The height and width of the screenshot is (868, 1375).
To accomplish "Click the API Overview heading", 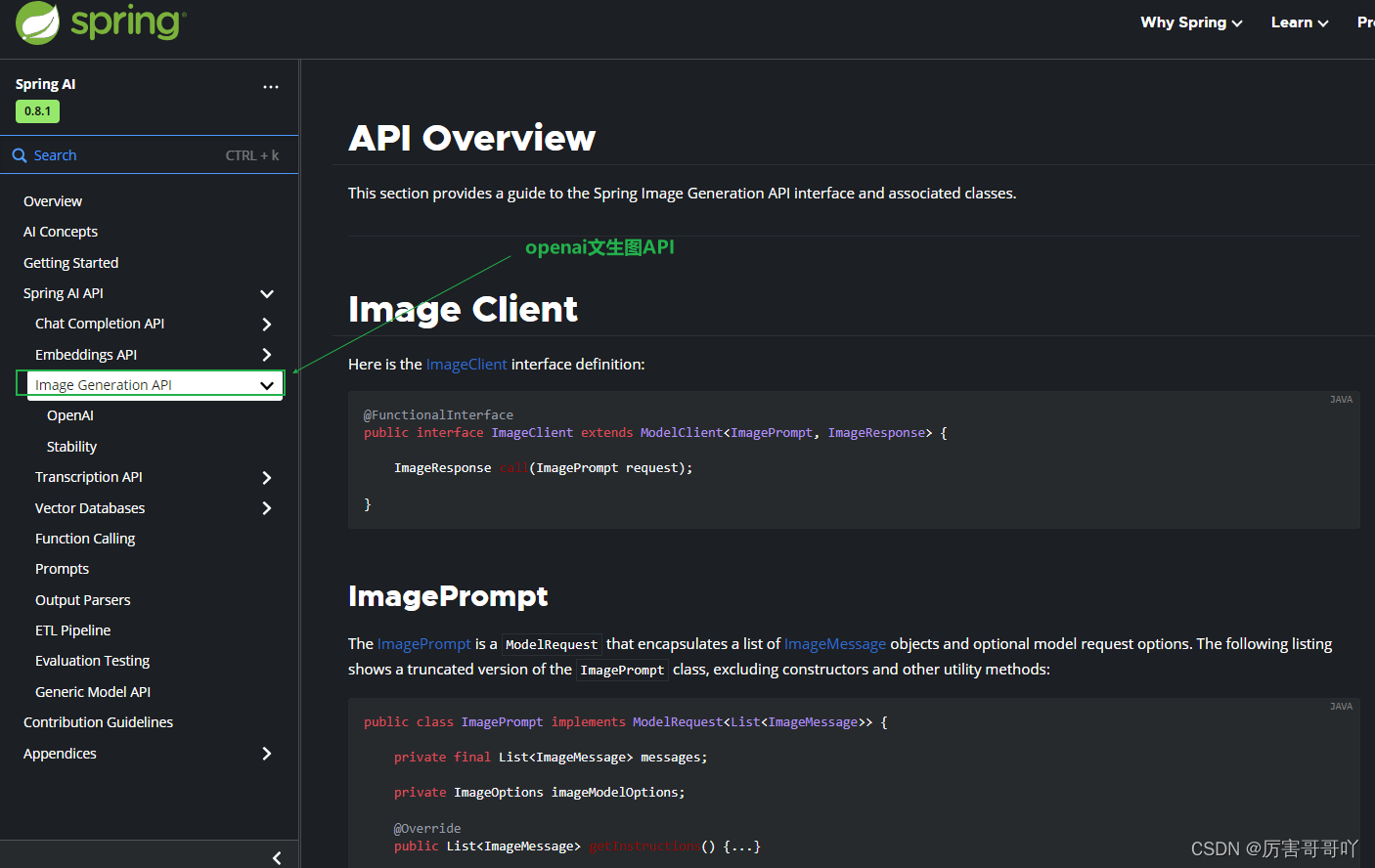I will click(x=471, y=138).
